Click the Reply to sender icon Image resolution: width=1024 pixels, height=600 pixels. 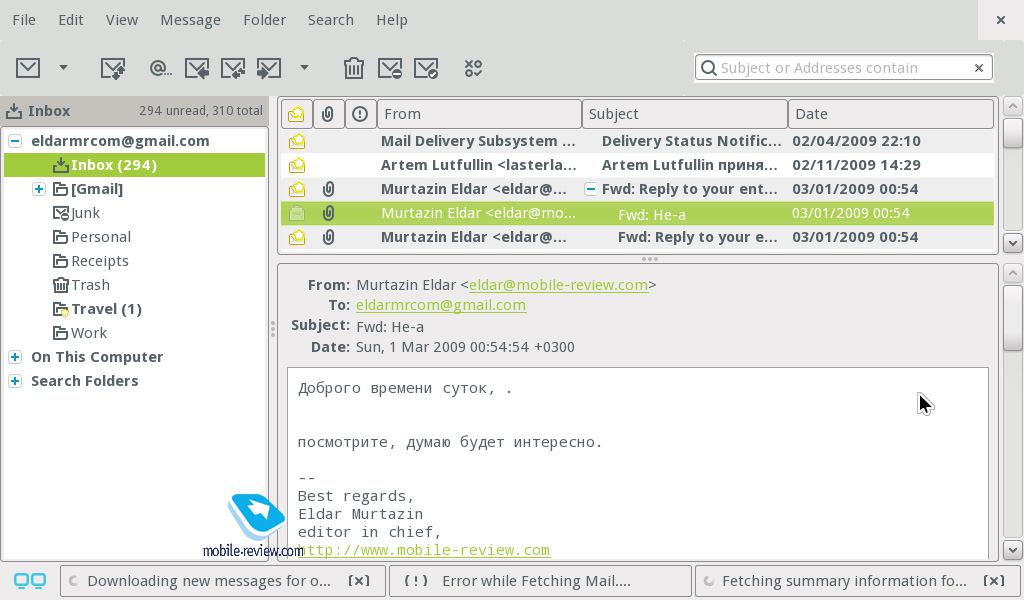coord(197,68)
